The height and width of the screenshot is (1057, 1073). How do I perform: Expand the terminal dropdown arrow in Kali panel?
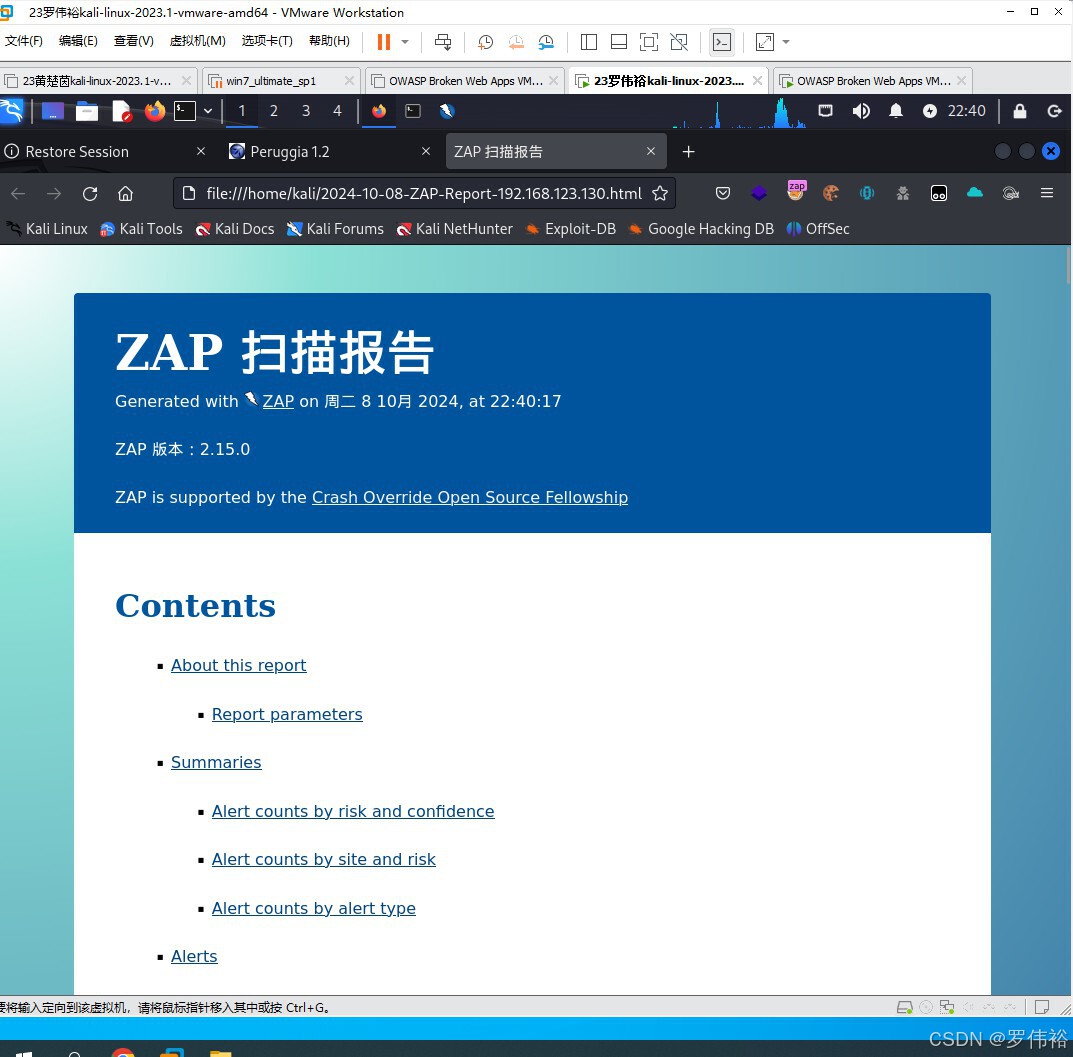208,111
